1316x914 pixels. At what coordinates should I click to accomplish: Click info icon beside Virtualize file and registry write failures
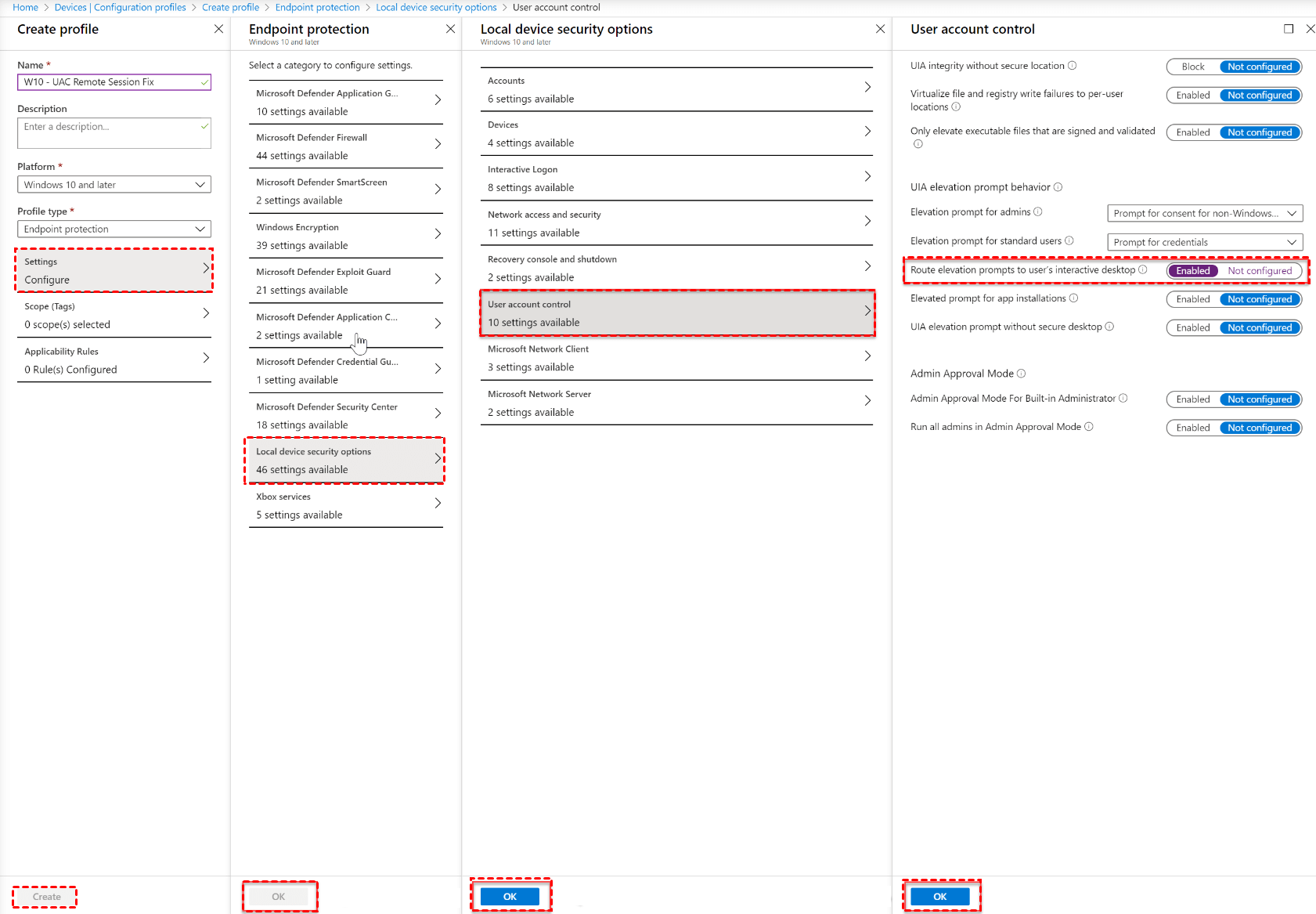956,107
